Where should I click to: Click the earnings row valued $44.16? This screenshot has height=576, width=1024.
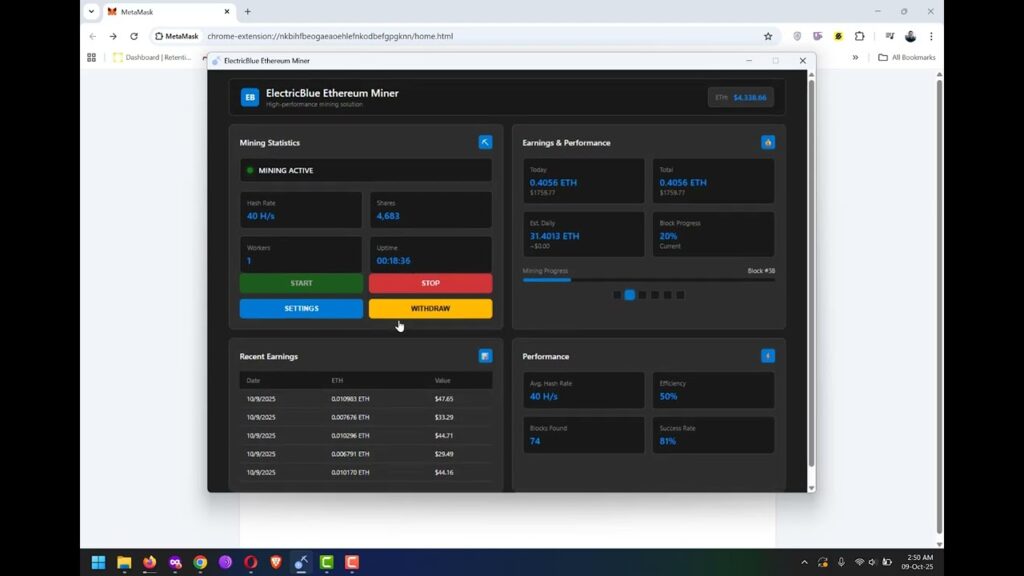coord(366,472)
